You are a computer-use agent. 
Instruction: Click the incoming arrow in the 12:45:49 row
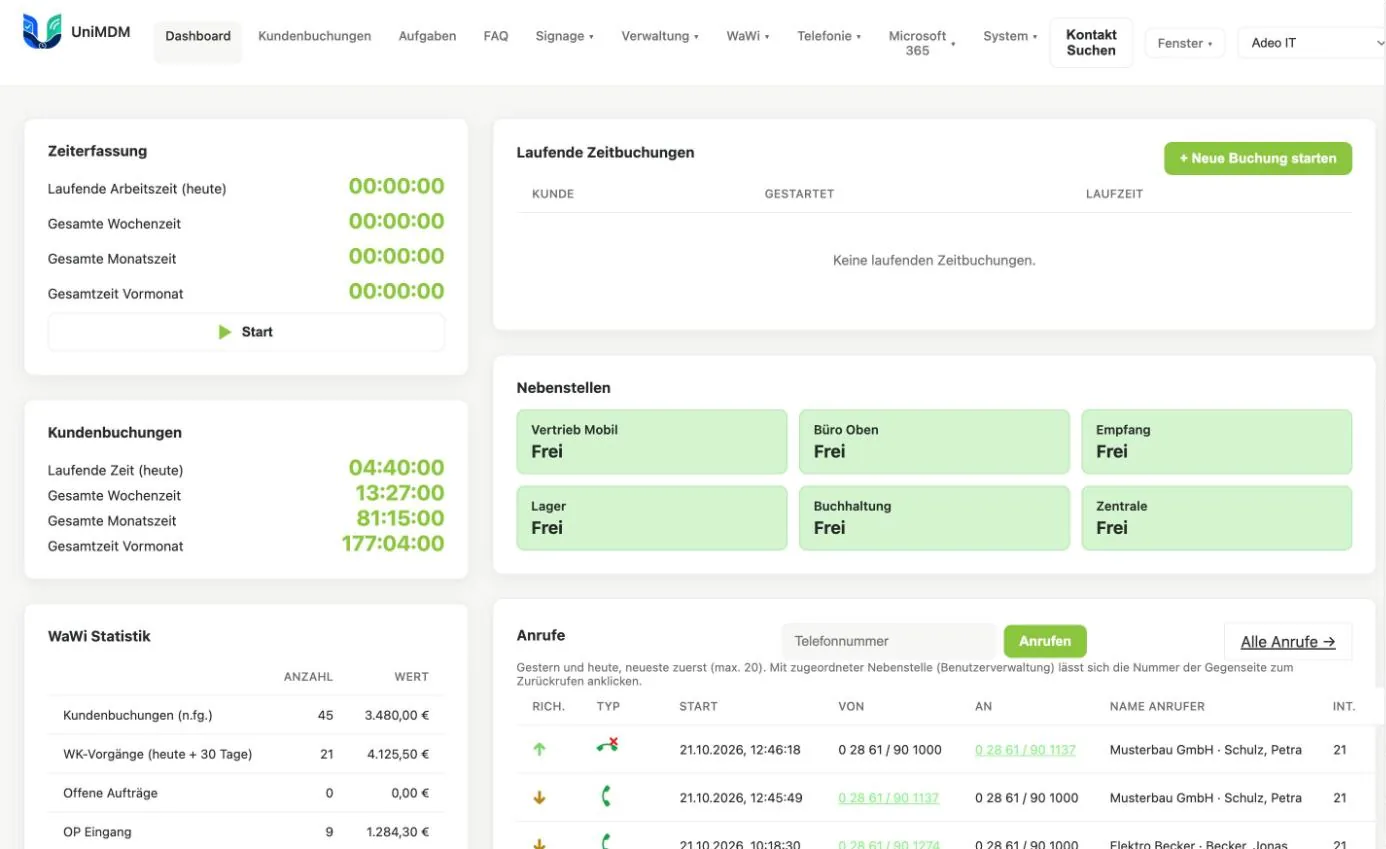540,798
